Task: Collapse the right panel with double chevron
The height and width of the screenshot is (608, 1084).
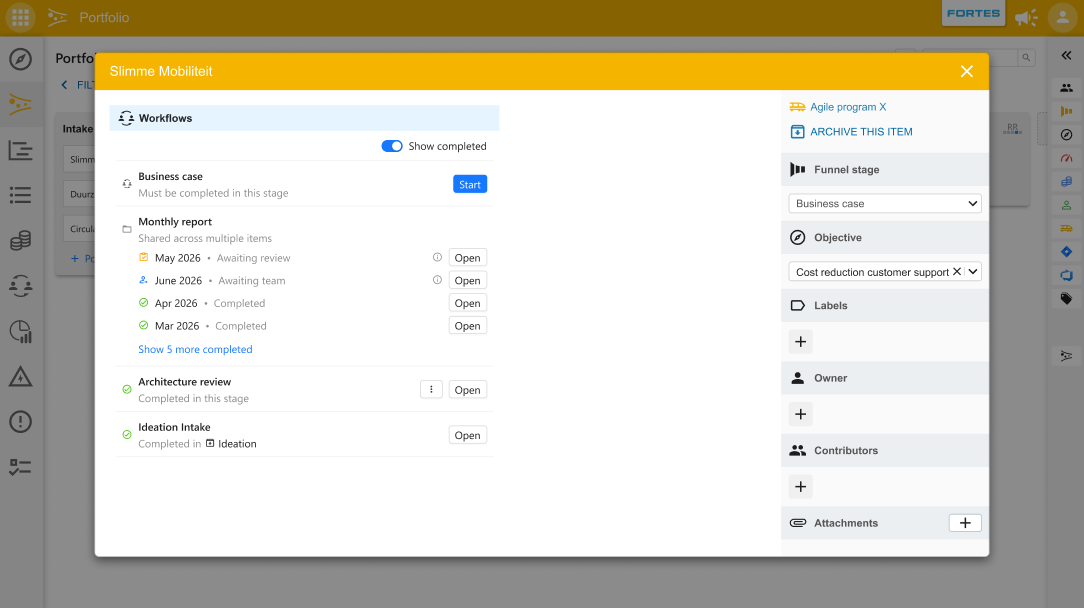Action: point(1066,55)
